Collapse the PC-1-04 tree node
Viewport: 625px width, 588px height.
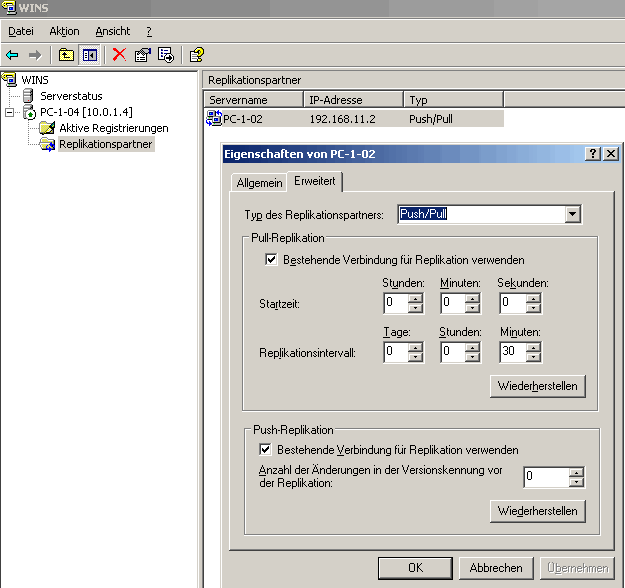10,112
